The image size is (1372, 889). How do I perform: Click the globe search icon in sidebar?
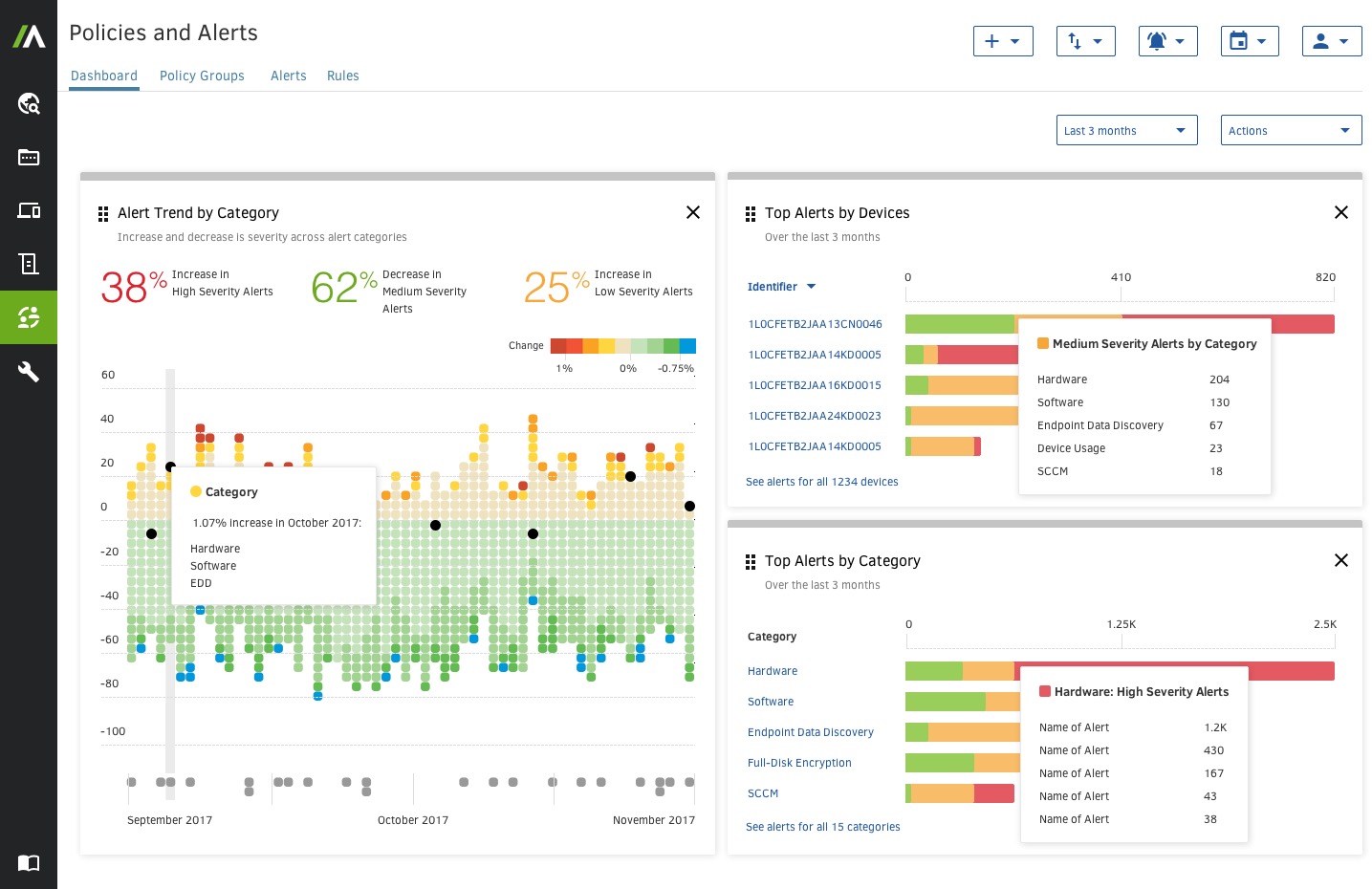tap(29, 103)
